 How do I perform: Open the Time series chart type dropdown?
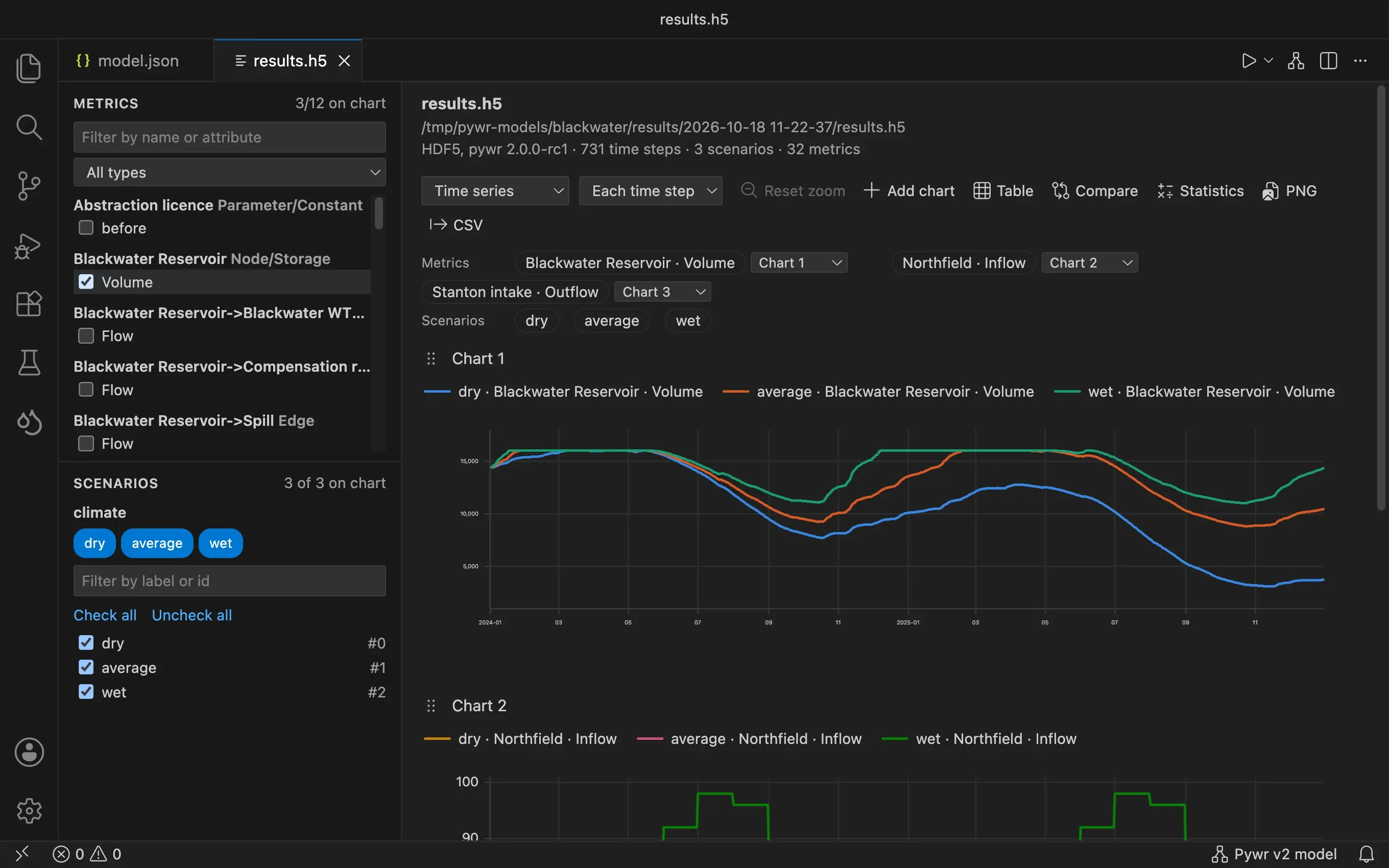(x=495, y=190)
